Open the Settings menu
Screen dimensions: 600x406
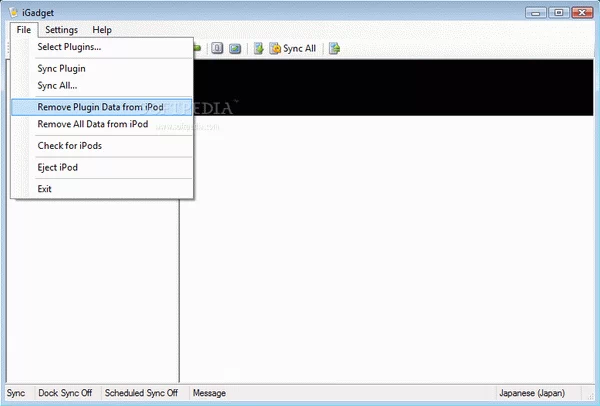(61, 30)
